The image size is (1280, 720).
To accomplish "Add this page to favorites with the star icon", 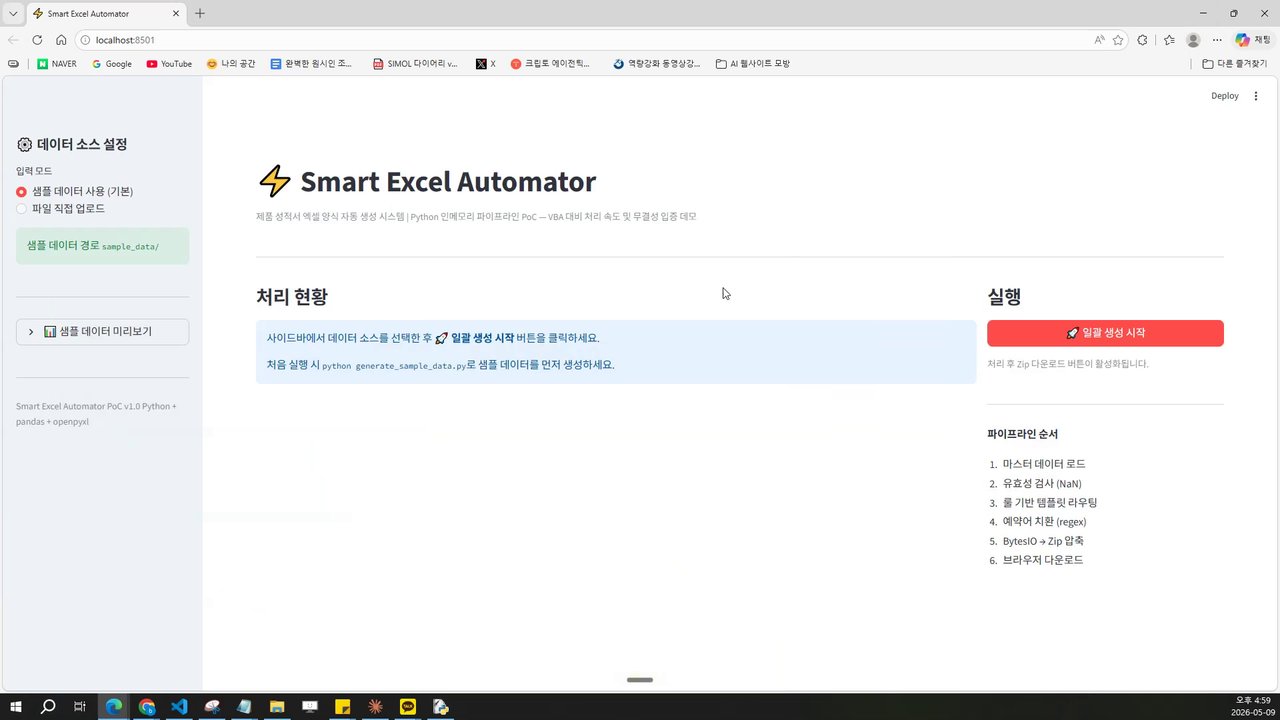I will pos(1118,40).
